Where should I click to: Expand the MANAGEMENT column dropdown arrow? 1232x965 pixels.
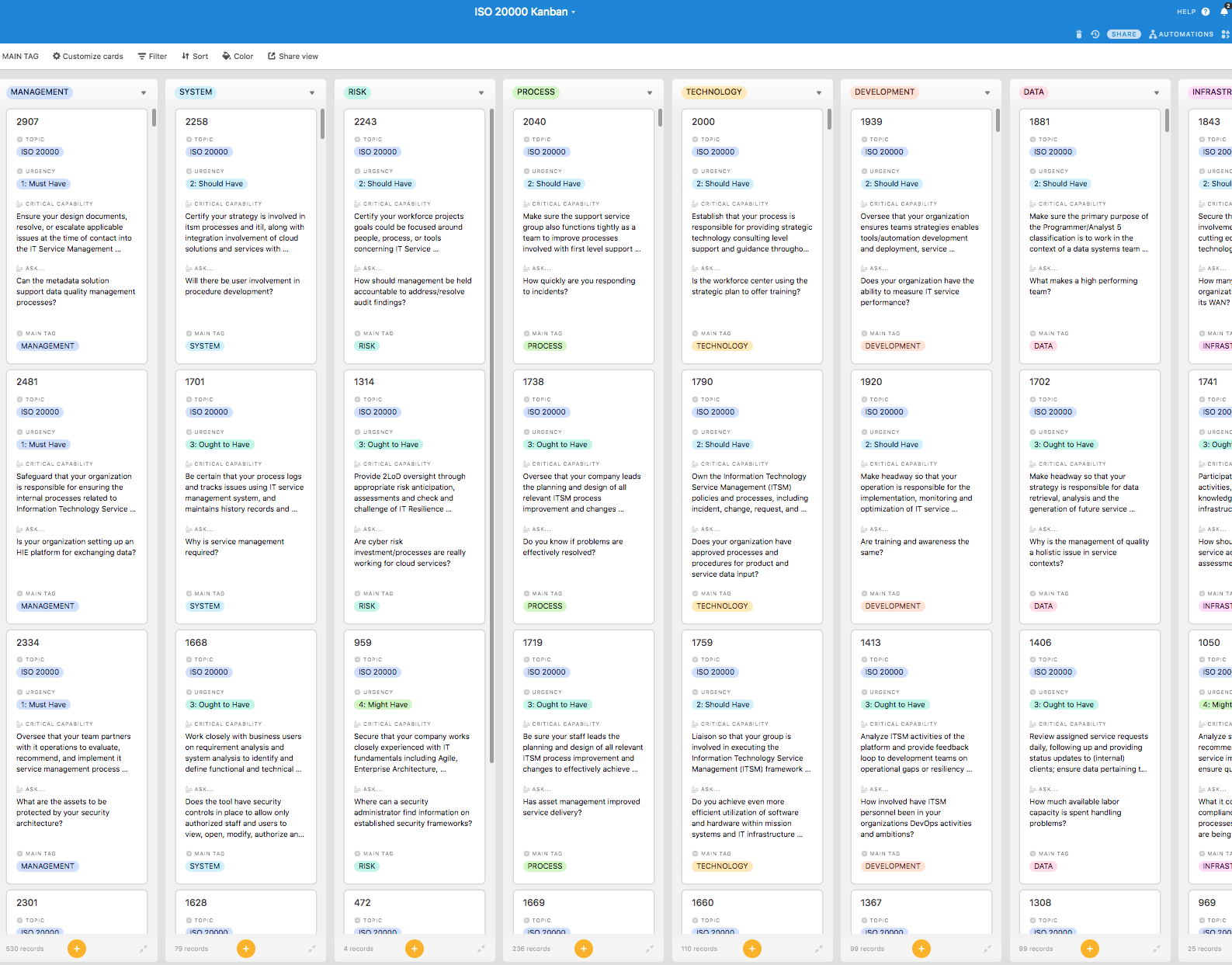144,92
